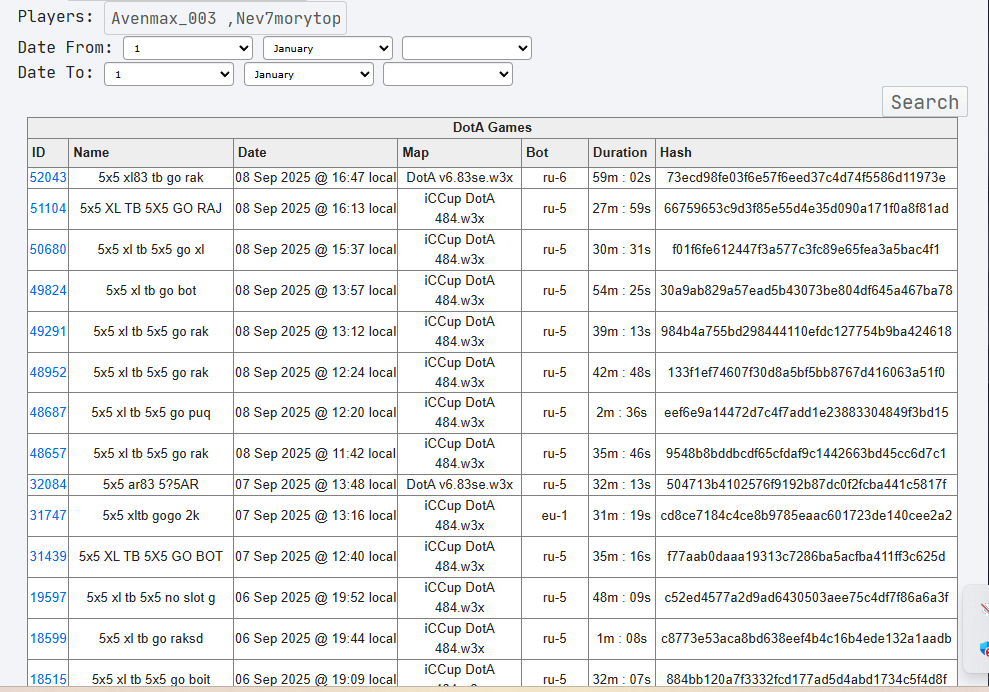The width and height of the screenshot is (989, 692).
Task: Click hash starting with 66759653c9d3
Action: click(x=806, y=208)
